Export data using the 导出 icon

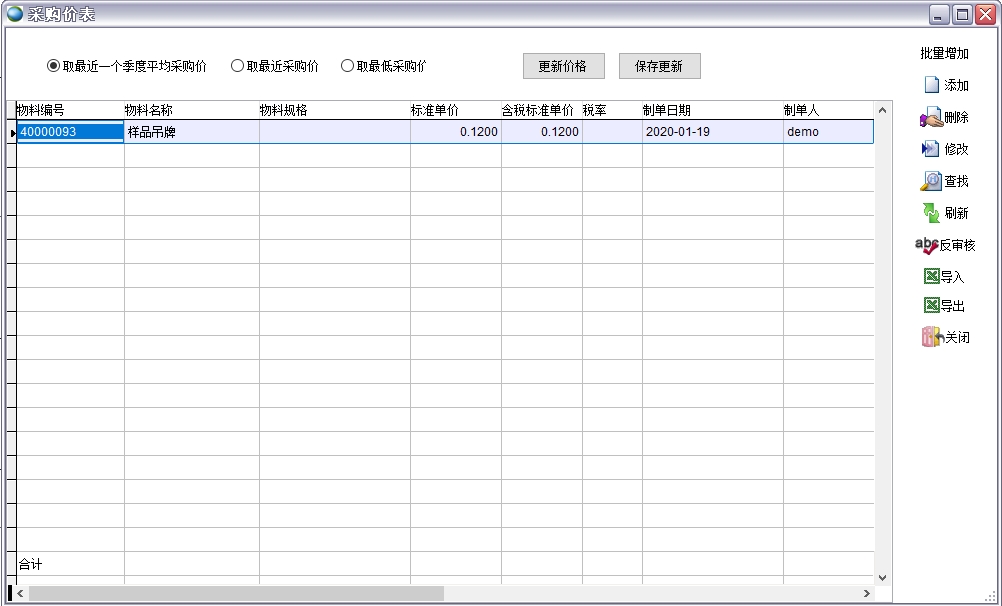(944, 306)
